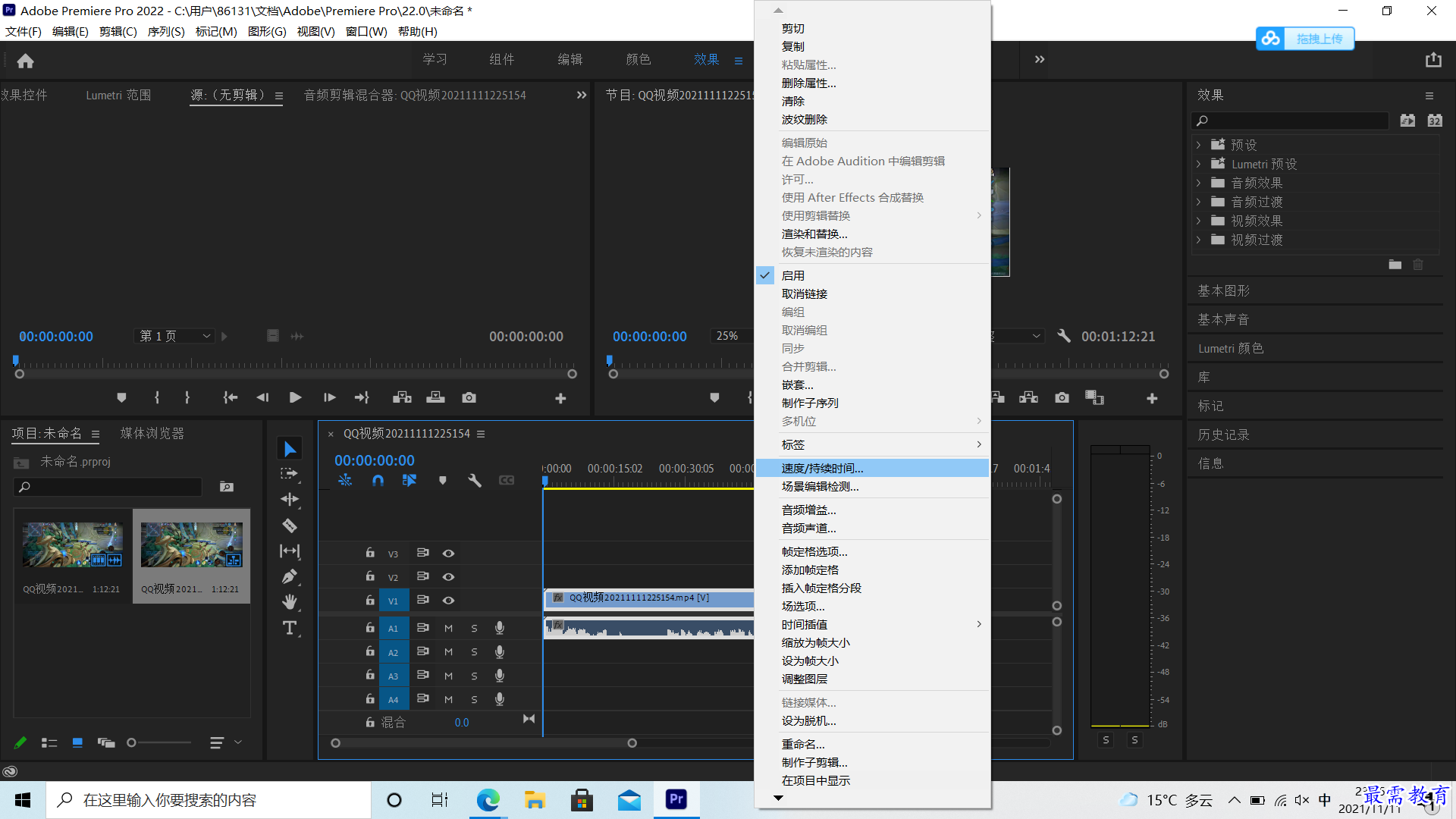Toggle linked selection in timeline

point(409,480)
